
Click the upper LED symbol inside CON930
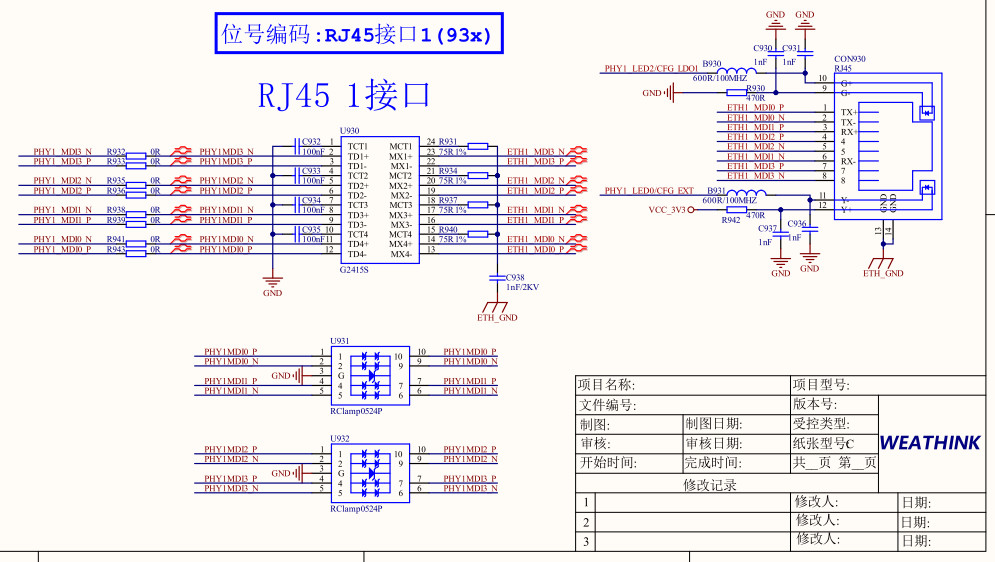927,113
